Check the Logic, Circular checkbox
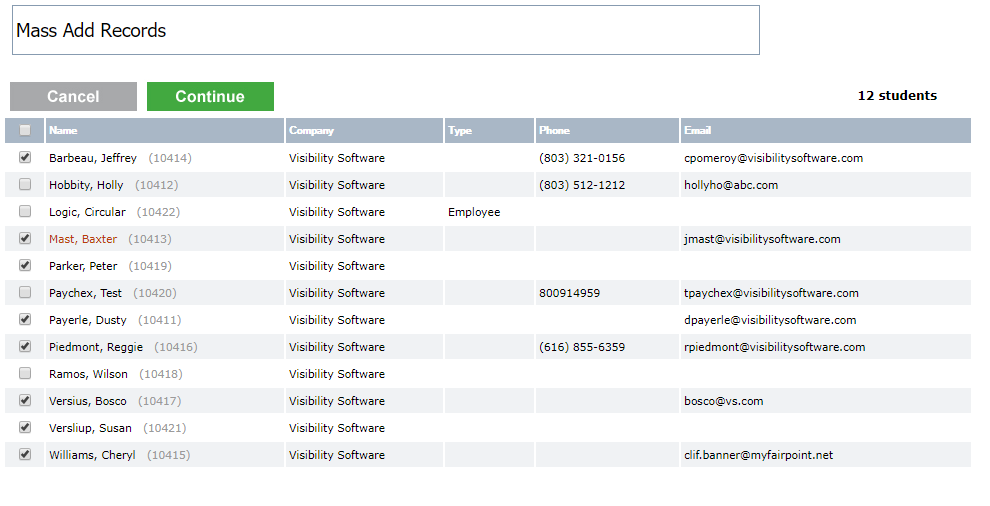Viewport: 990px width, 506px height. pos(25,212)
